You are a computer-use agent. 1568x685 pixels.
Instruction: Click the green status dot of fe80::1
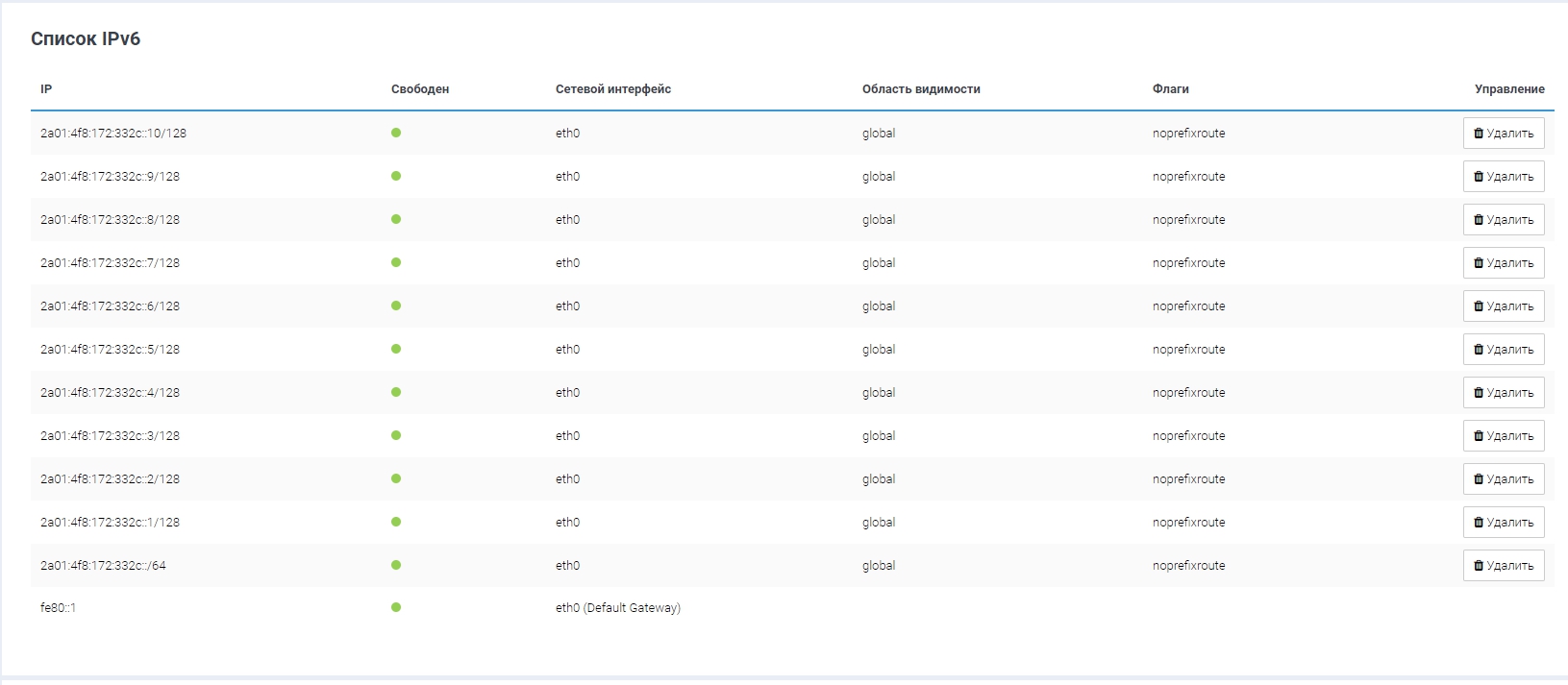tap(396, 607)
